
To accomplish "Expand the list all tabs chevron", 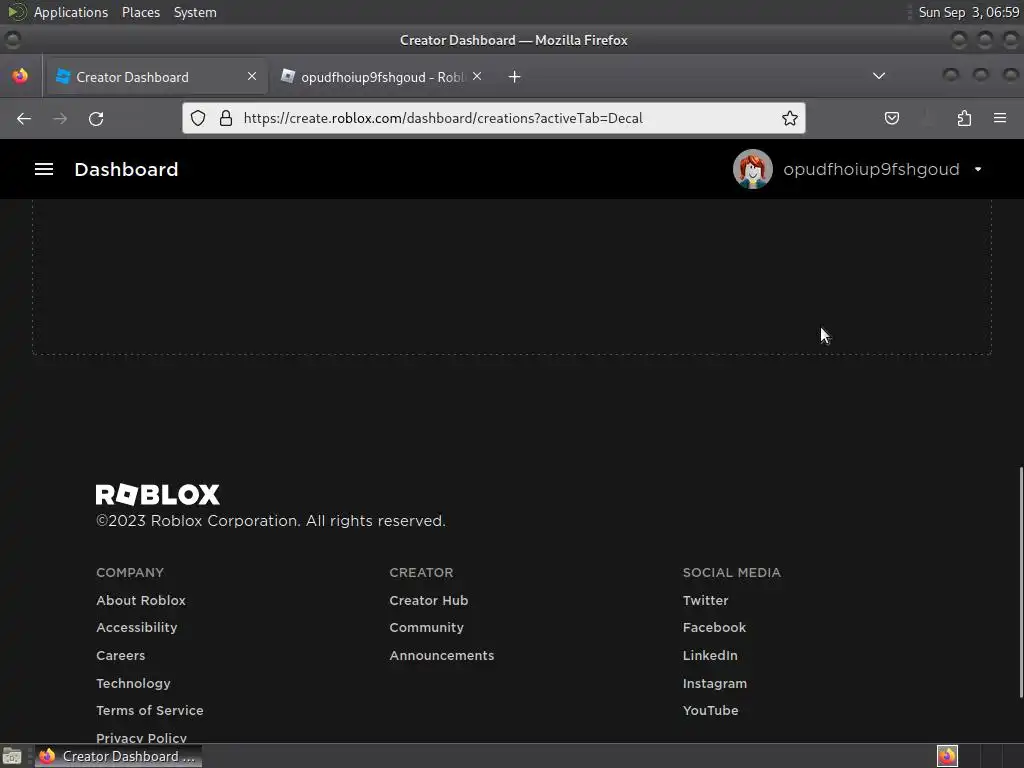I will (x=879, y=76).
